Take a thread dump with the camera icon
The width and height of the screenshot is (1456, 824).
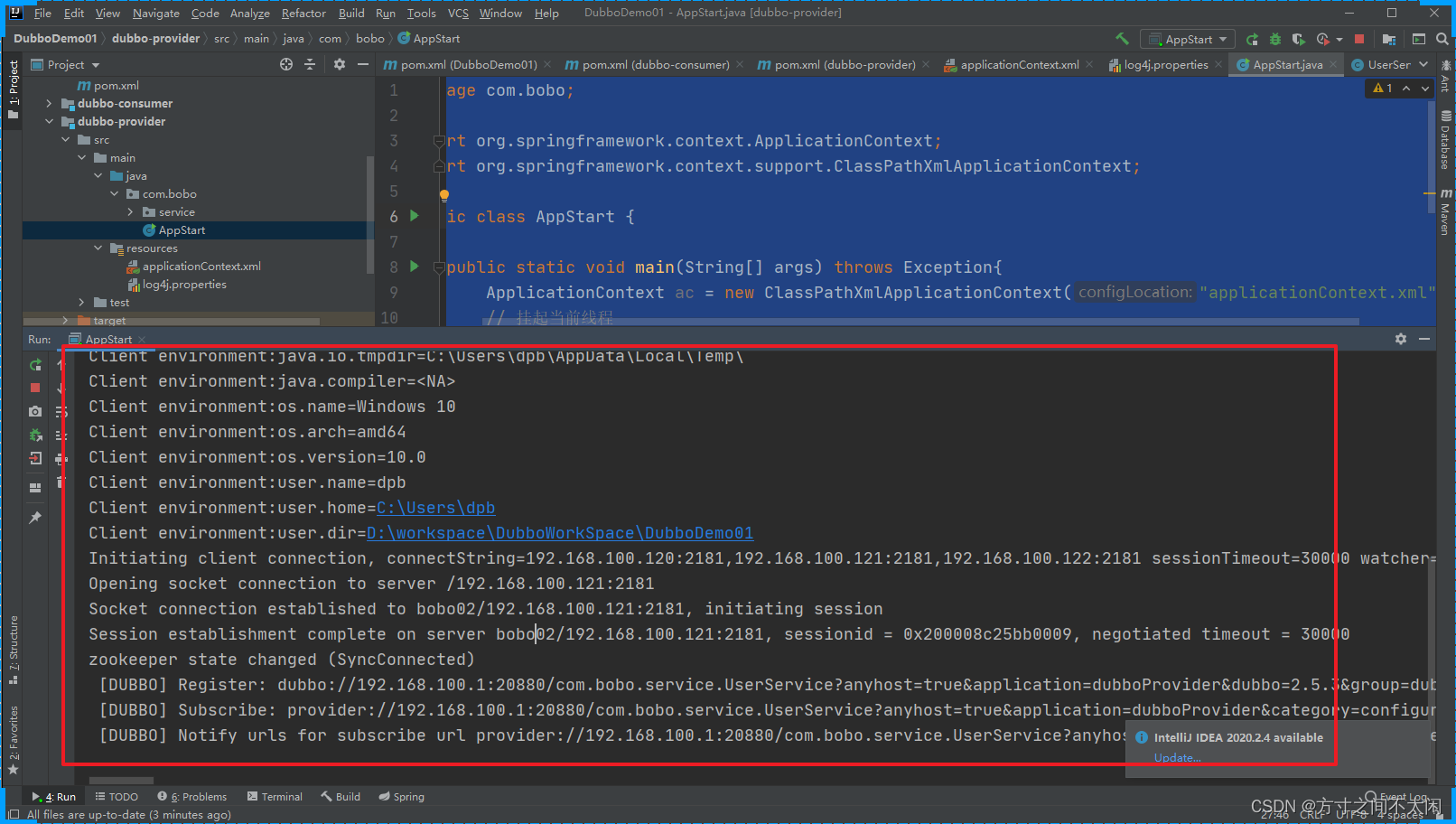pyautogui.click(x=34, y=411)
